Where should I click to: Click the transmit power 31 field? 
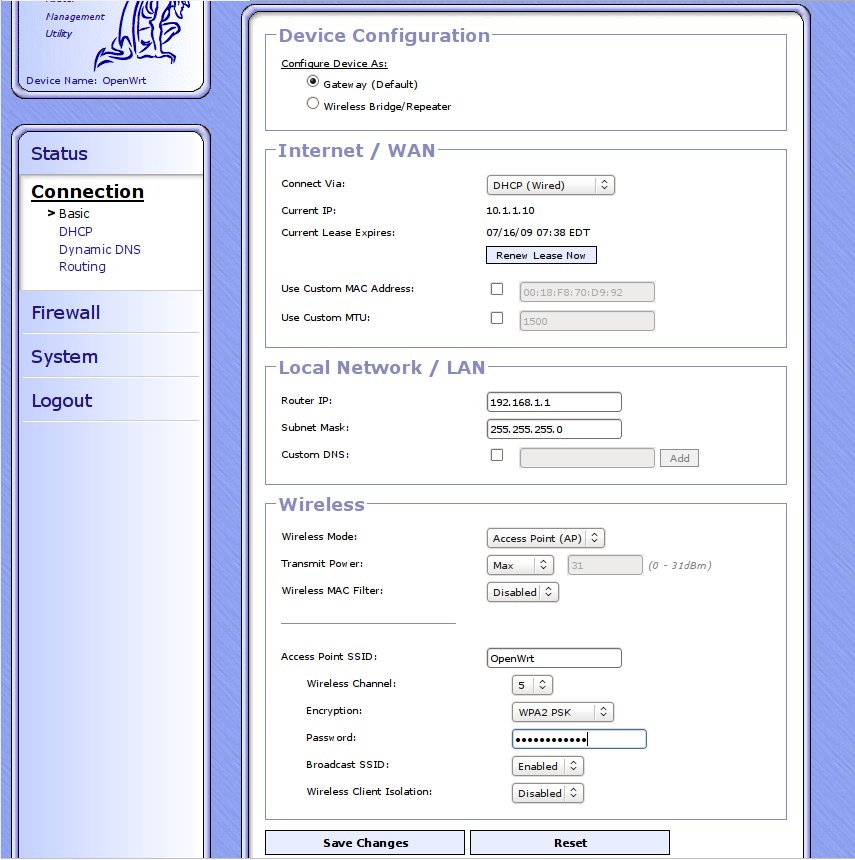(x=605, y=565)
